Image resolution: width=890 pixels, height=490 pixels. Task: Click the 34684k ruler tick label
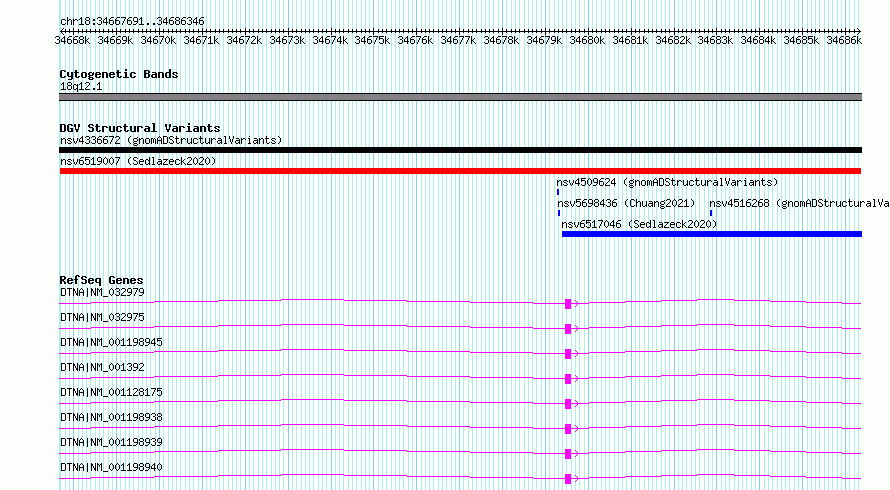pos(758,40)
